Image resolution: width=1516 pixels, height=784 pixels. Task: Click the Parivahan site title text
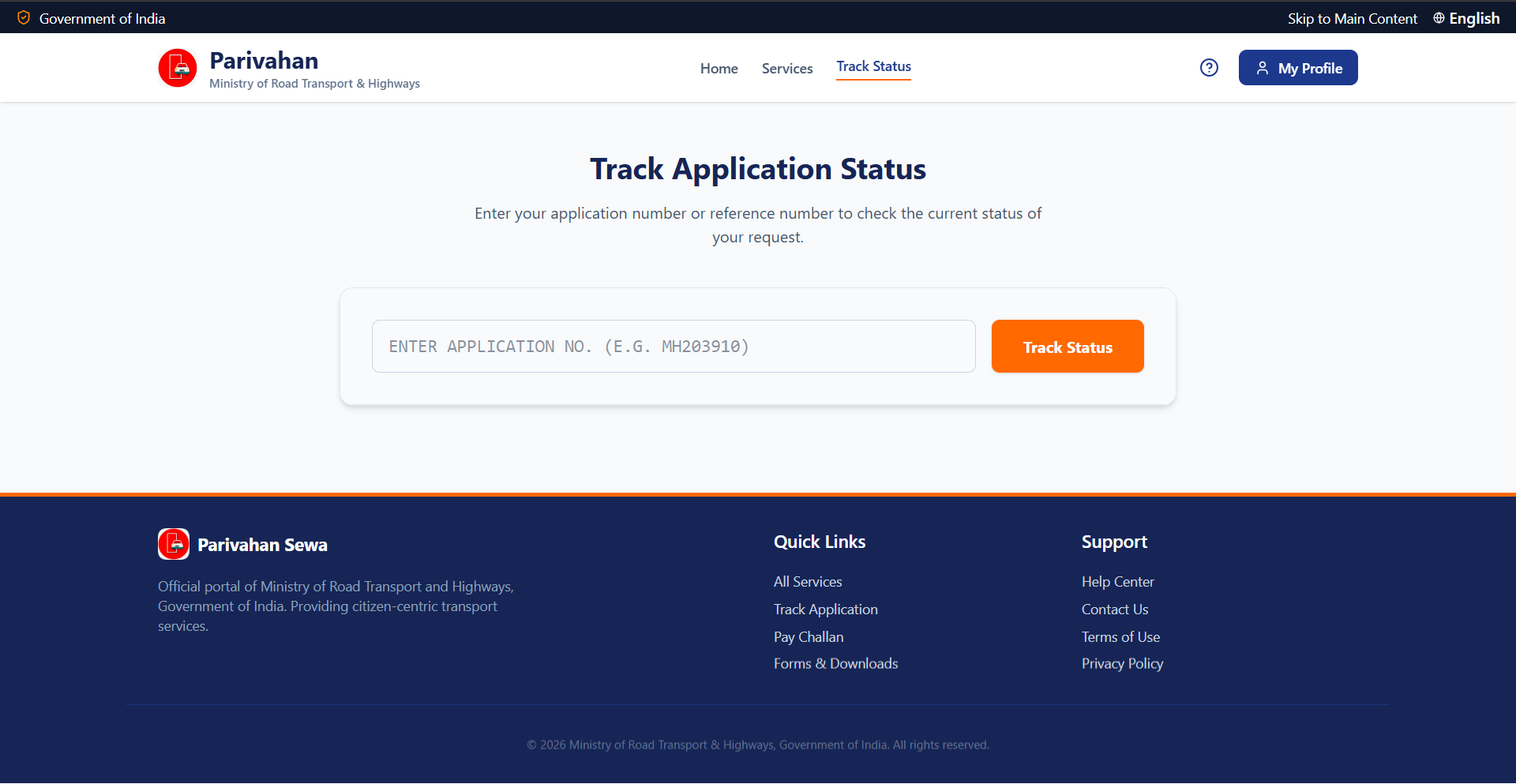coord(264,61)
